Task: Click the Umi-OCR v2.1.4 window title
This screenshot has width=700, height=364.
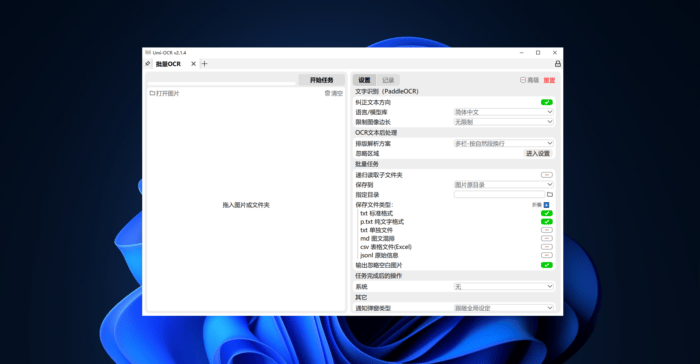Action: (170, 53)
